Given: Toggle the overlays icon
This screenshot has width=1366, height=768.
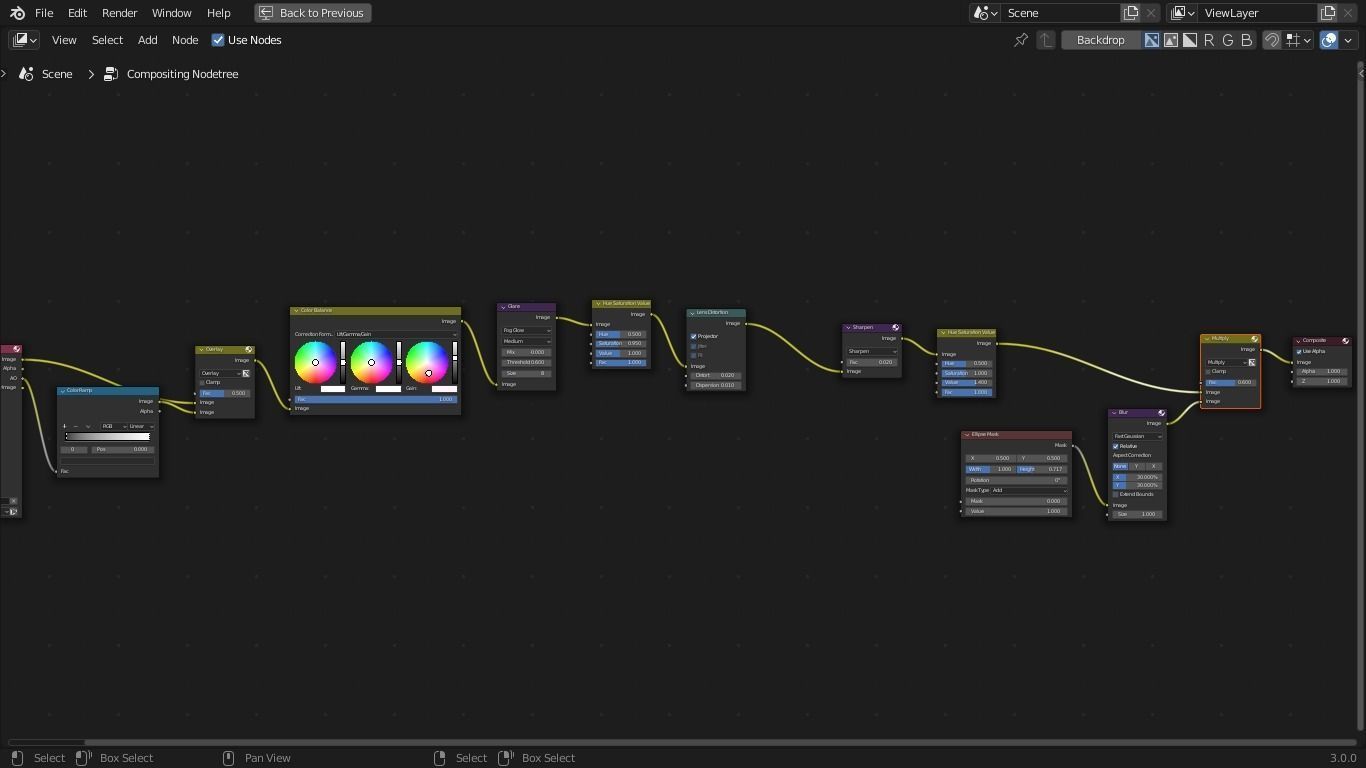Looking at the screenshot, I should pyautogui.click(x=1329, y=40).
